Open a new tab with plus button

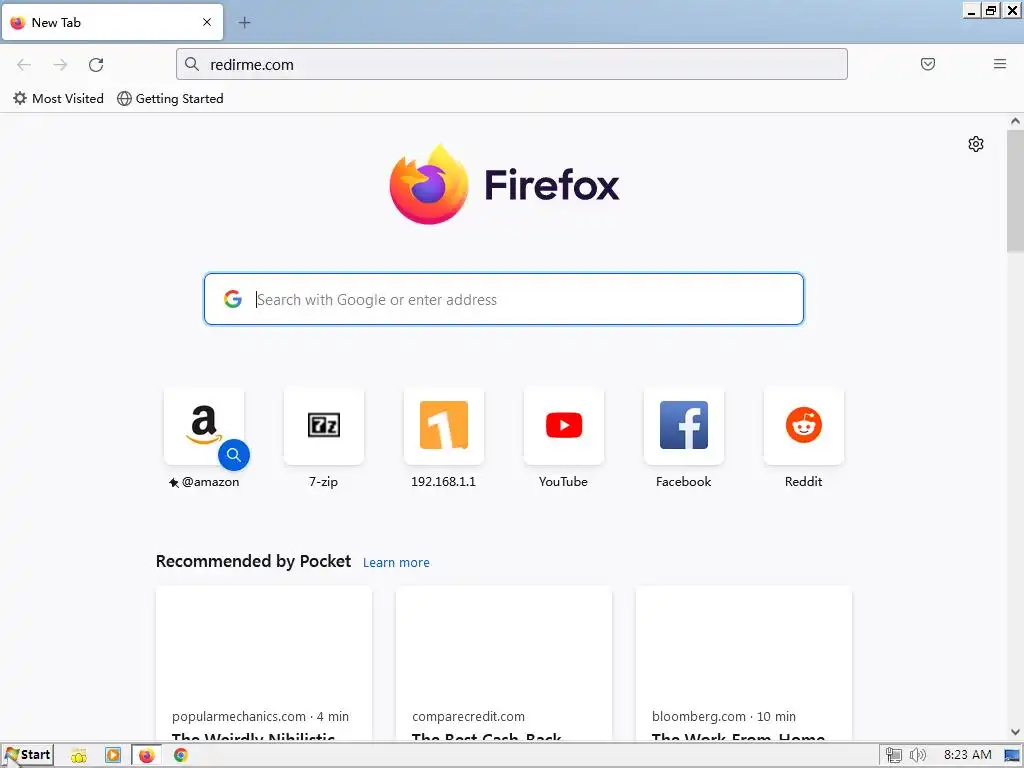(244, 22)
